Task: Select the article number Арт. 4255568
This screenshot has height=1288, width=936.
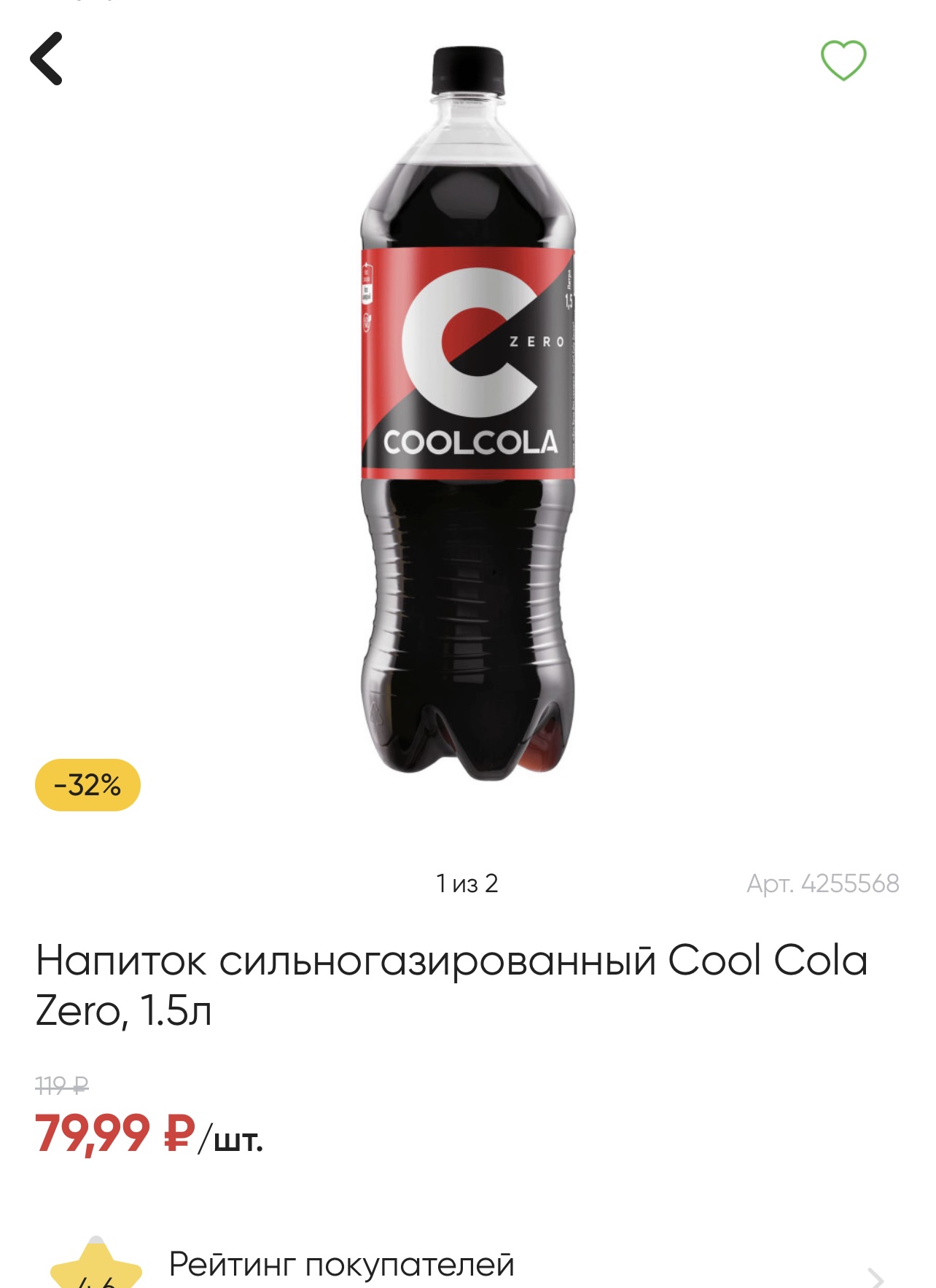Action: click(823, 883)
